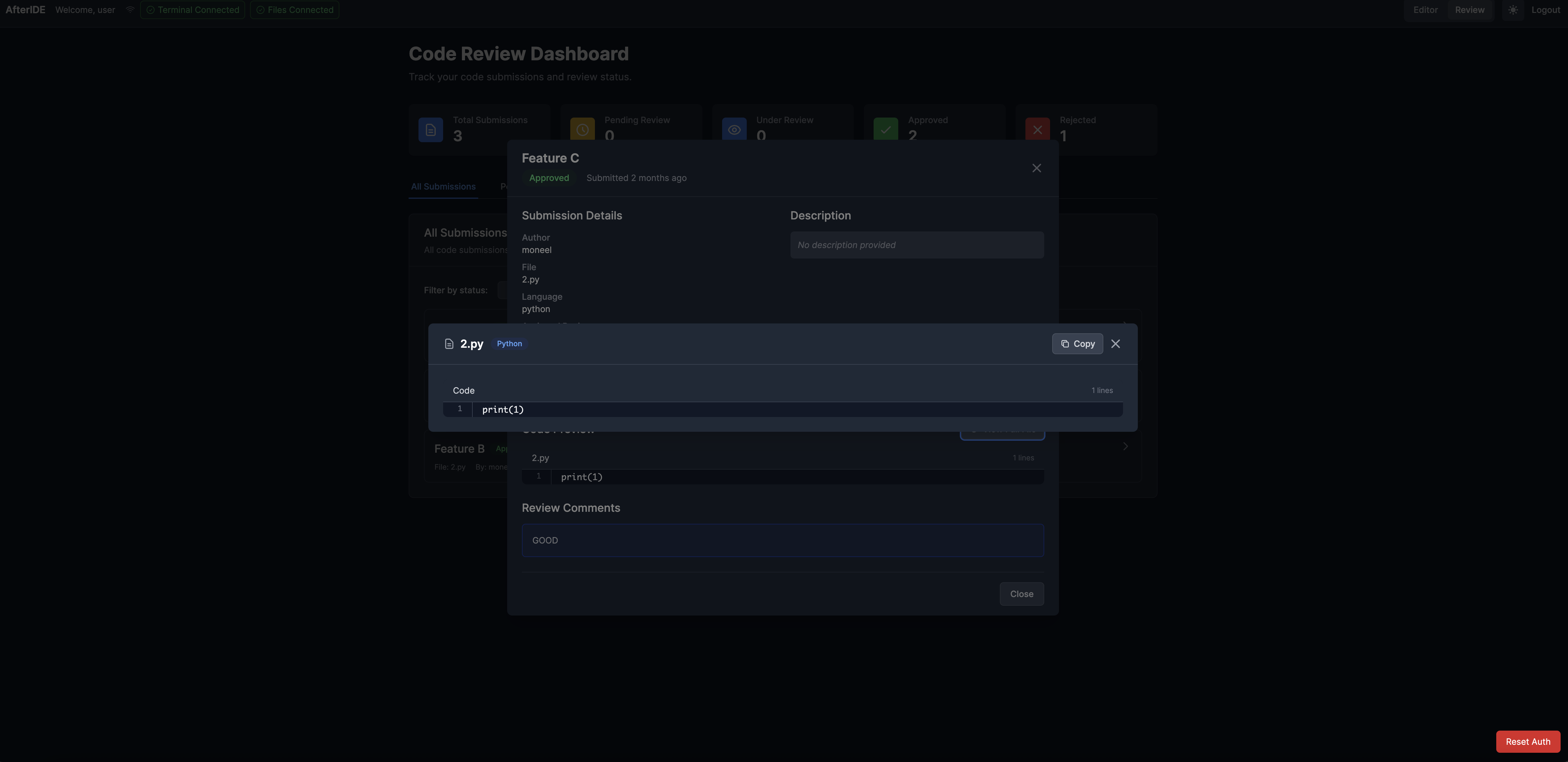Switch to the Review tab
The image size is (1568, 762).
click(1469, 10)
